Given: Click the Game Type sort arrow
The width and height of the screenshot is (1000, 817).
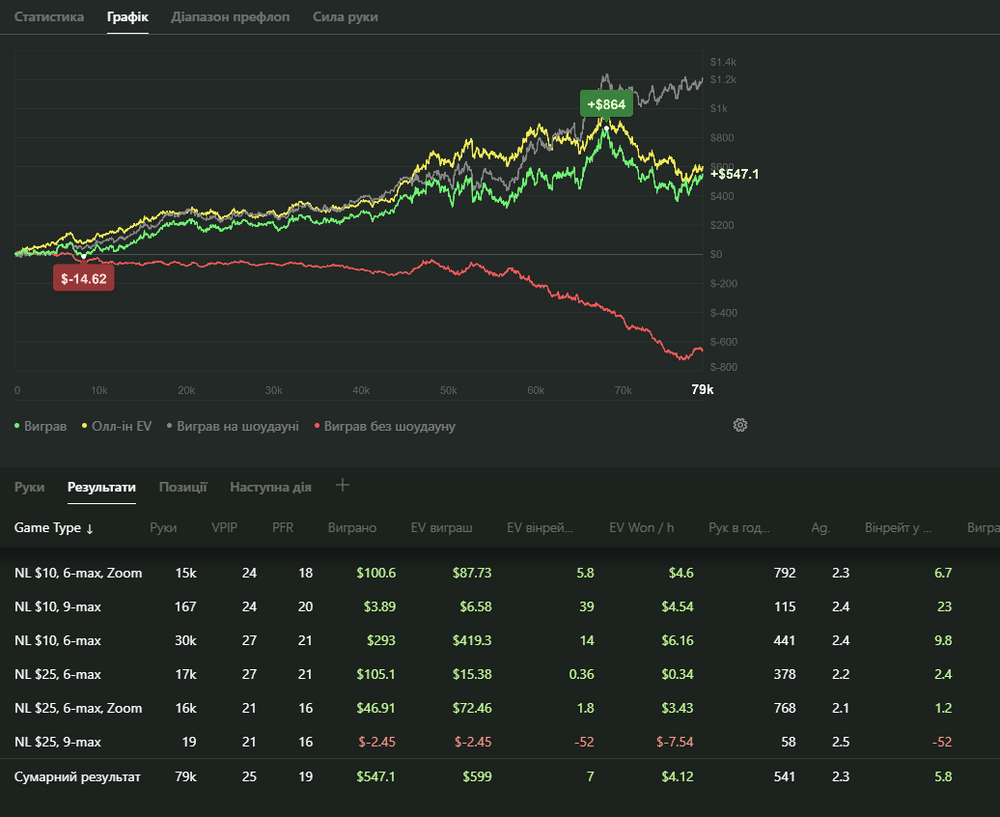Looking at the screenshot, I should click(89, 529).
